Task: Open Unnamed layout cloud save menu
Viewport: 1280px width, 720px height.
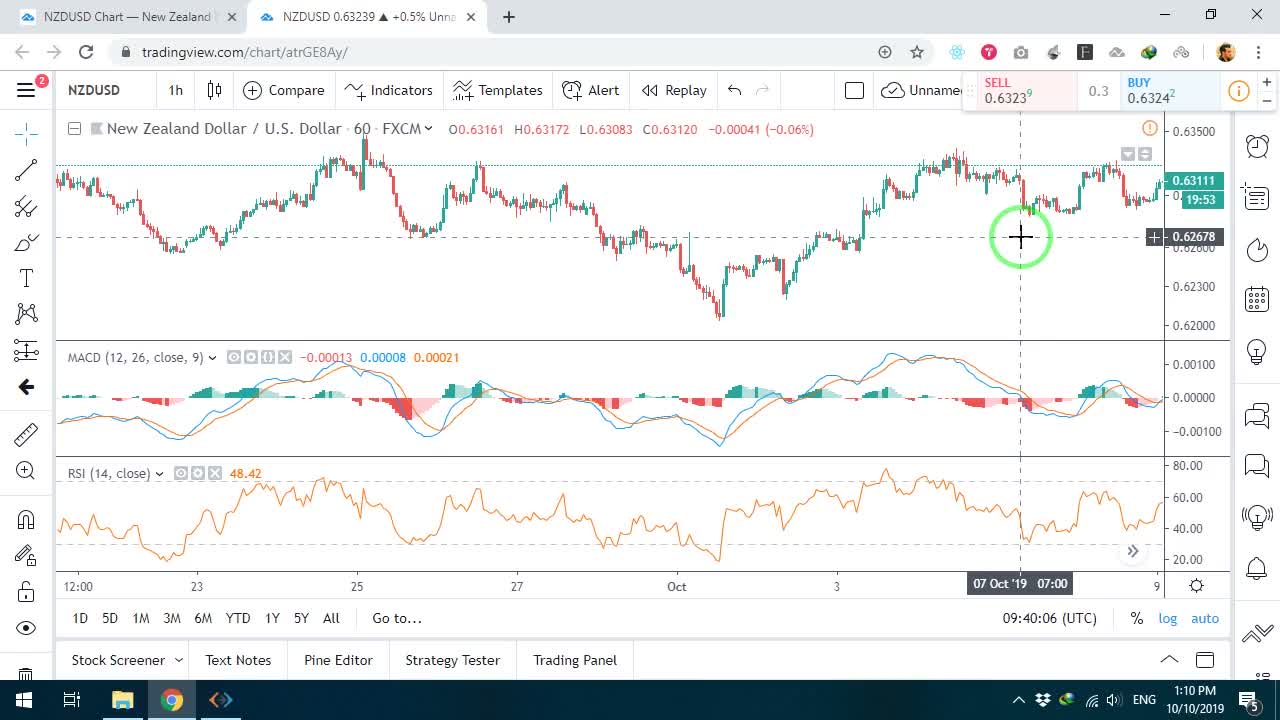Action: [x=920, y=90]
